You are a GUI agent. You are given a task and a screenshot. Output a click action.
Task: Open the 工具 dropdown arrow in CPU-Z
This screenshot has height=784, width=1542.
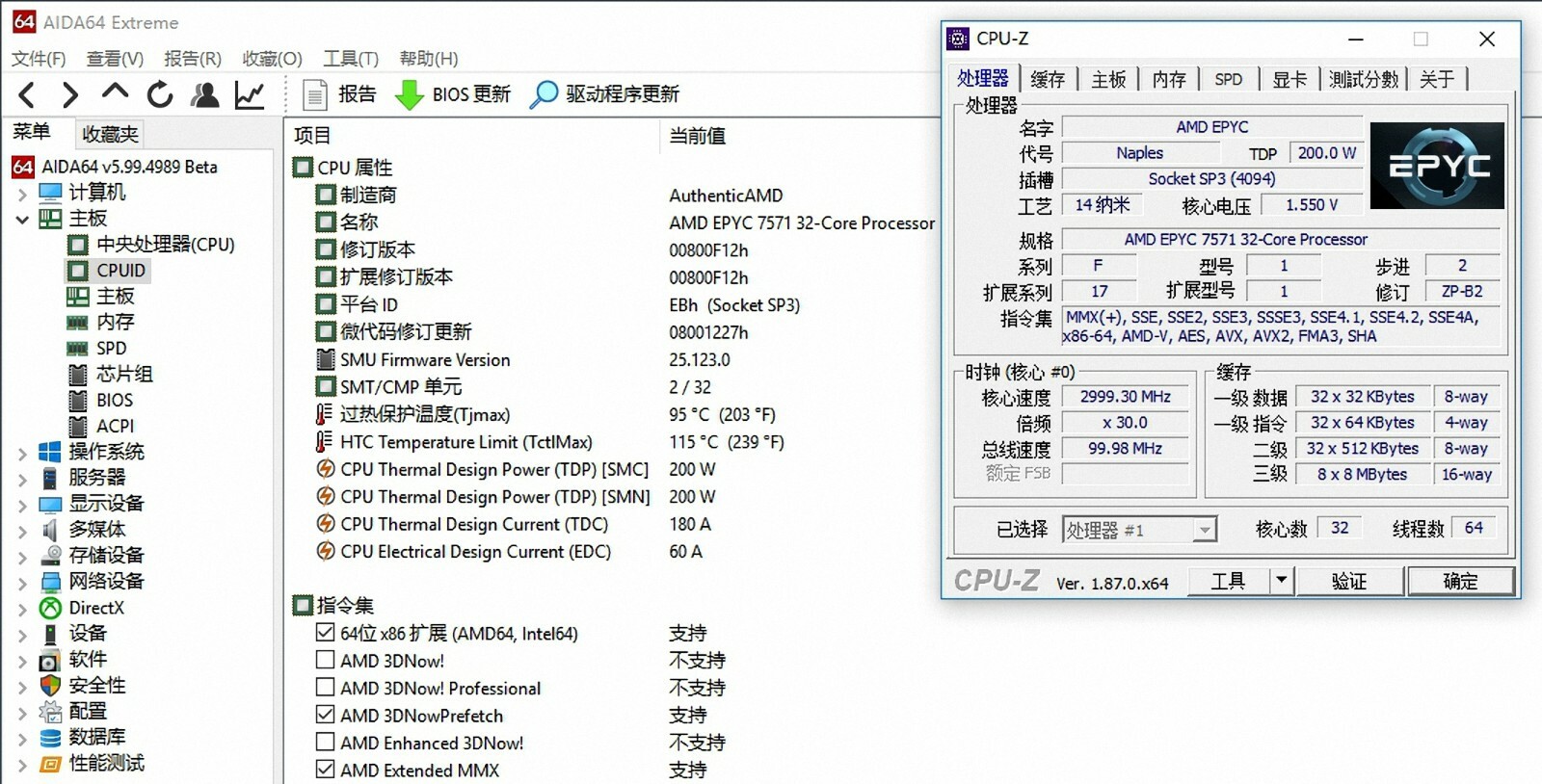click(x=1281, y=581)
